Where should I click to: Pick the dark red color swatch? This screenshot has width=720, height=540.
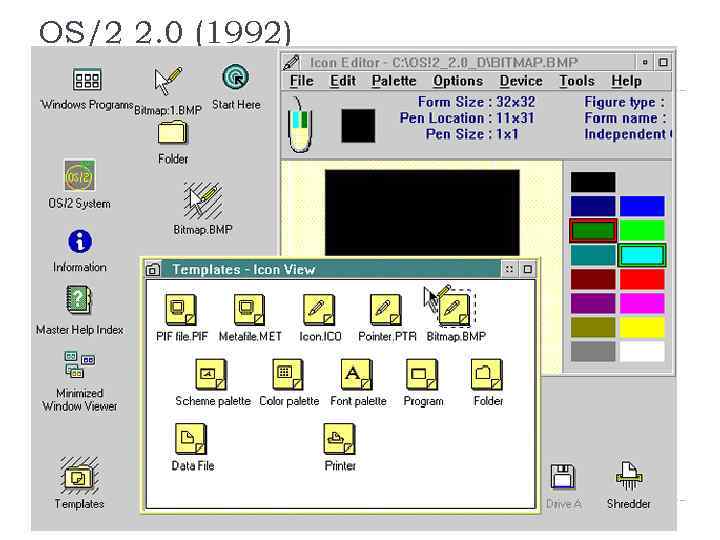coord(593,279)
